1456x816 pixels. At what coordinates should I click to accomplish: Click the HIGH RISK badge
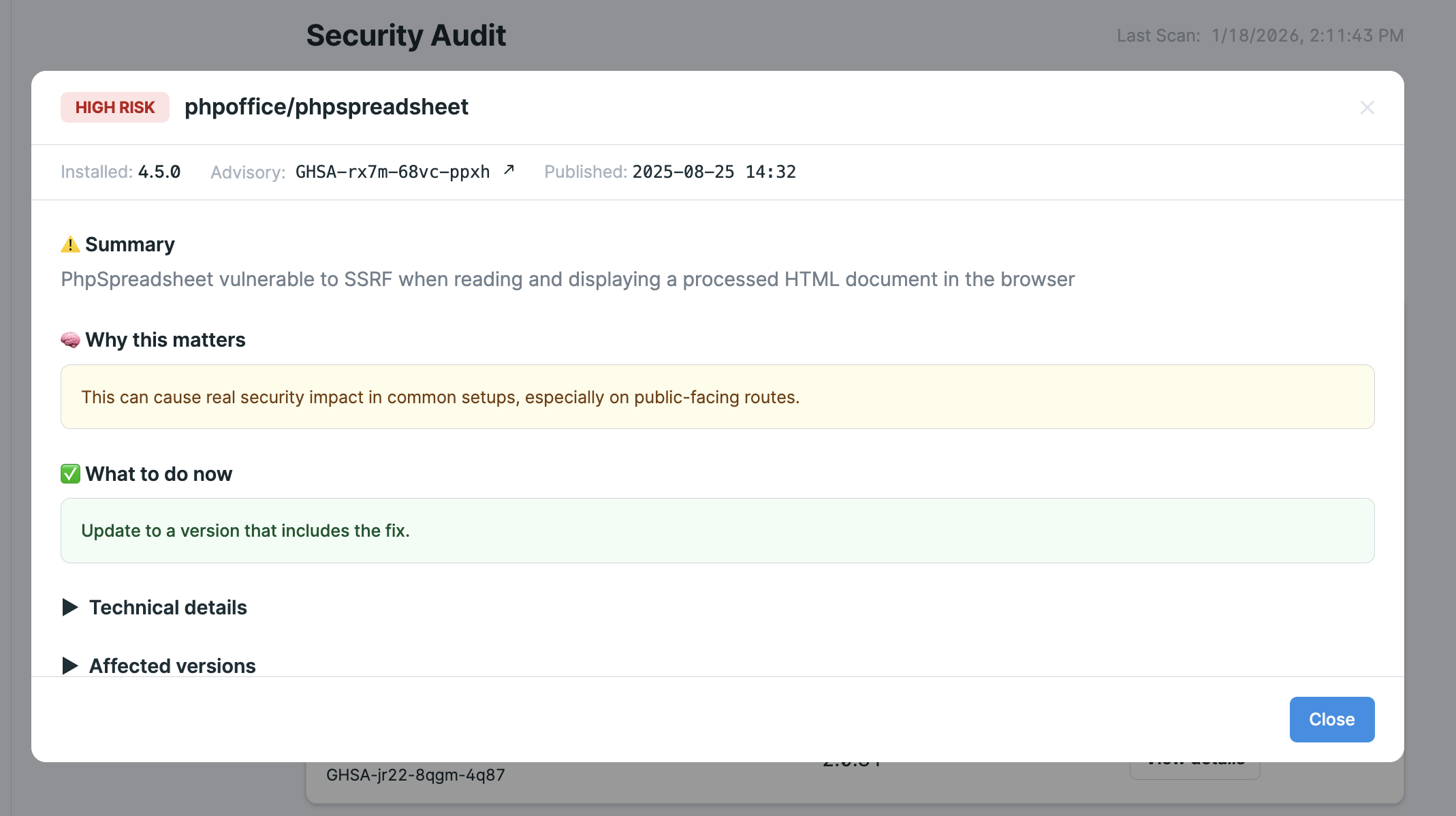(x=115, y=108)
